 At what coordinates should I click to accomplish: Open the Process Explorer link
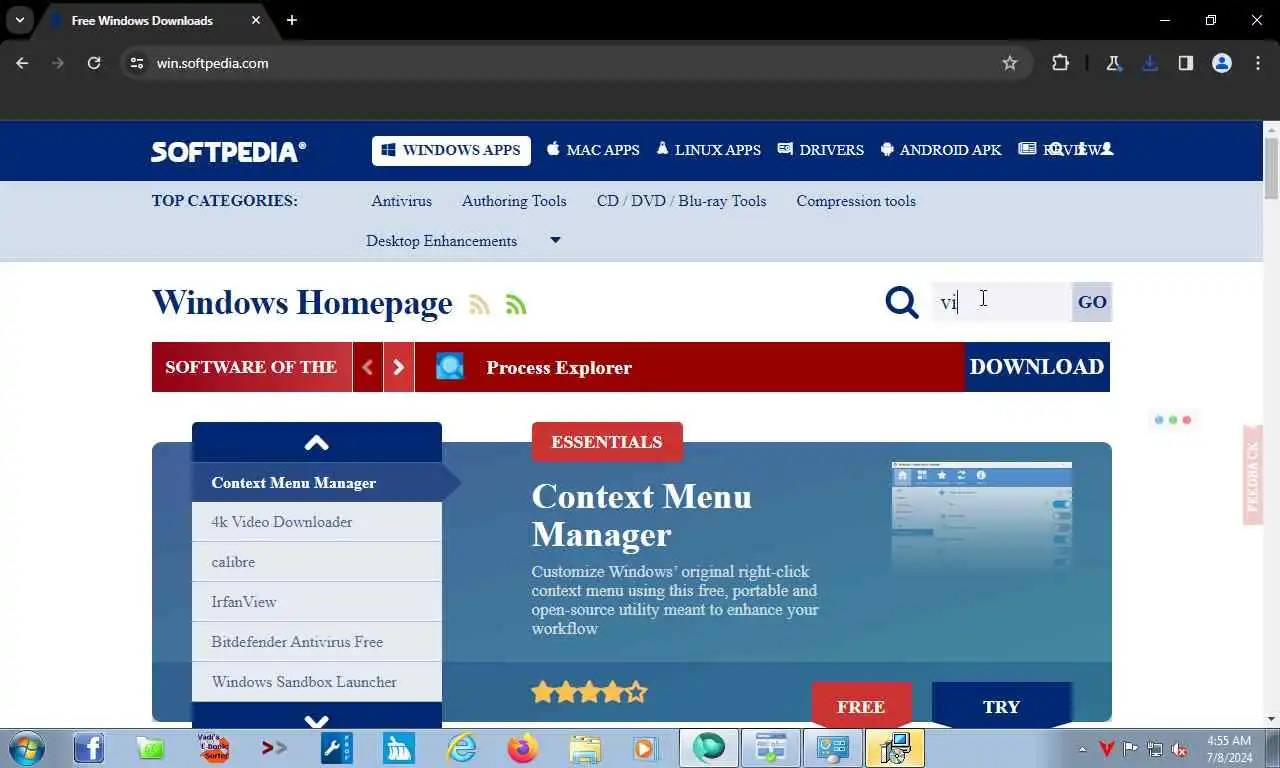click(x=559, y=368)
